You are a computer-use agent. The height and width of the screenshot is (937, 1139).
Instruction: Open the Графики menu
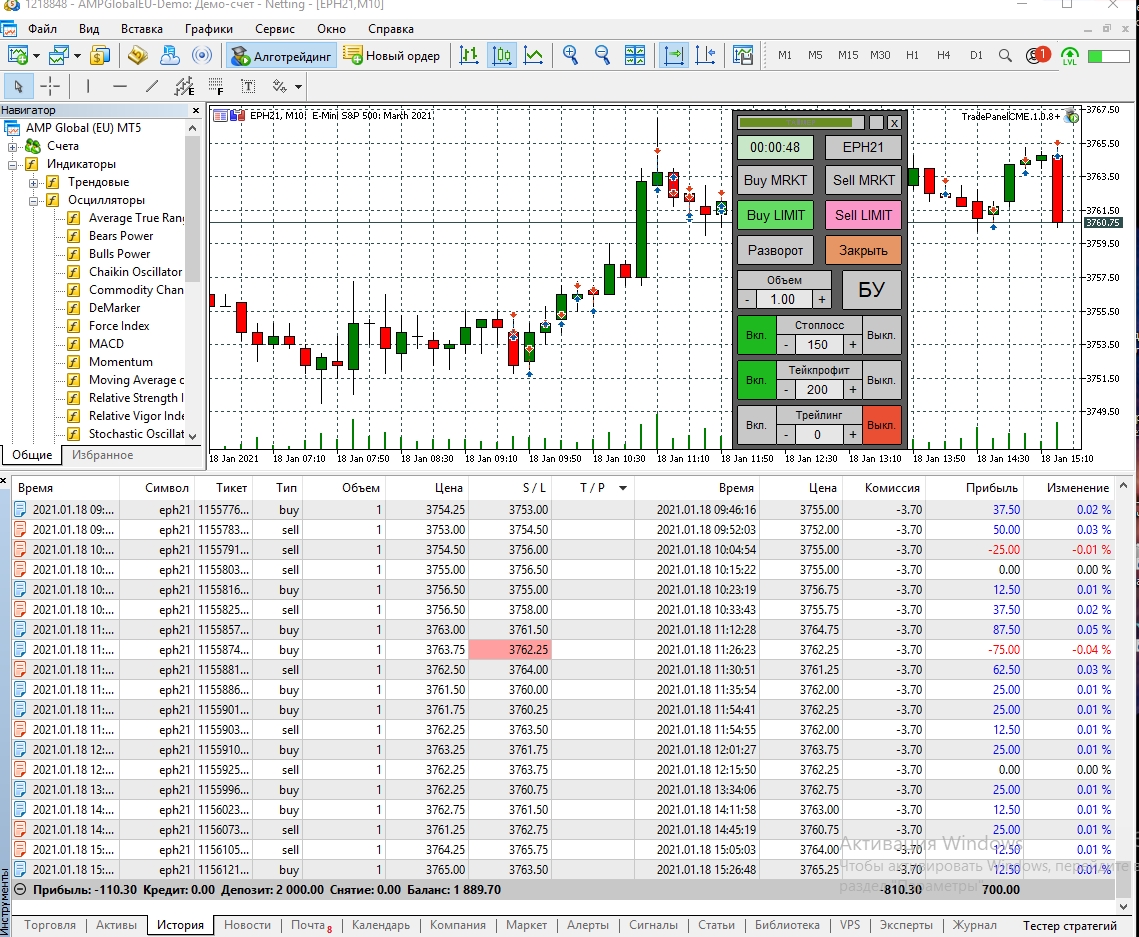point(208,29)
